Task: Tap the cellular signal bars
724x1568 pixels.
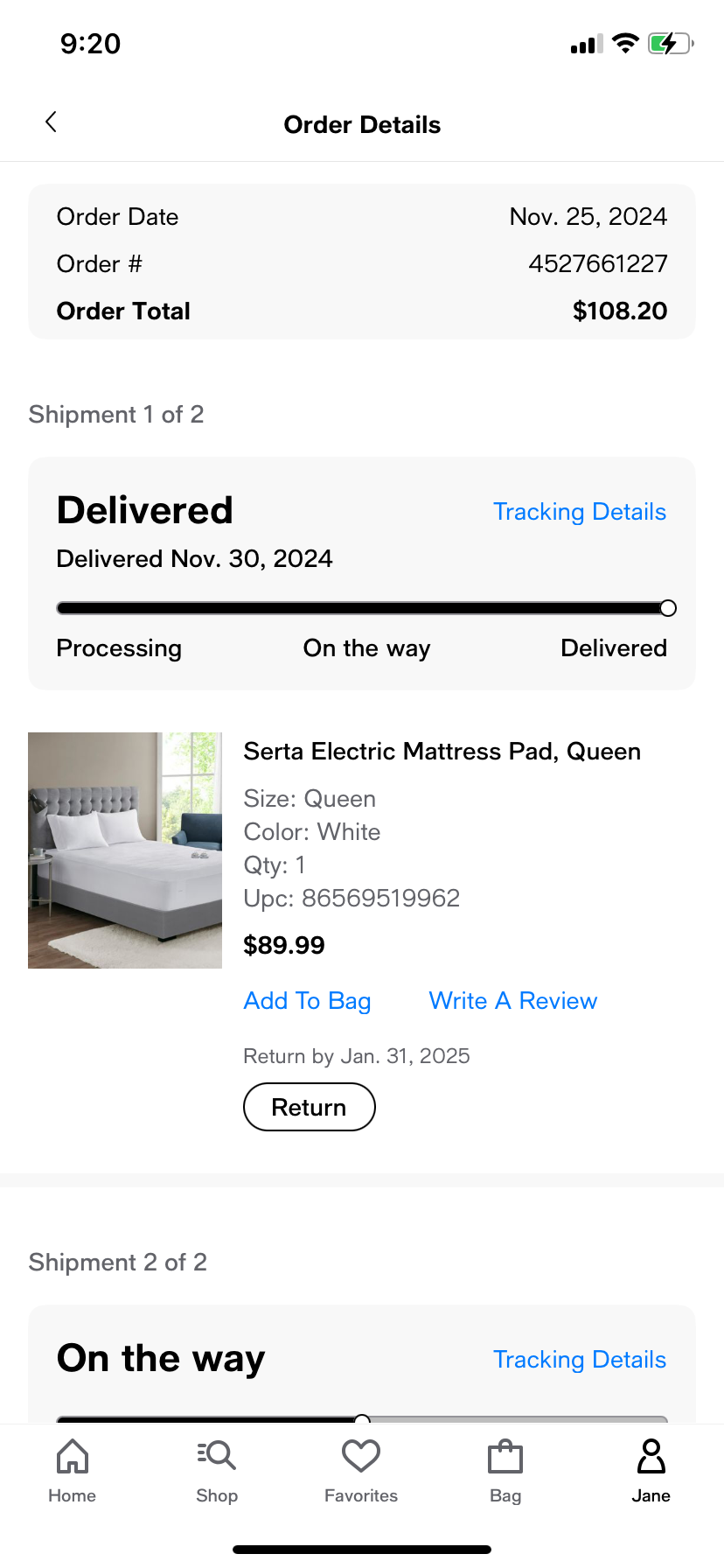Action: pyautogui.click(x=587, y=44)
